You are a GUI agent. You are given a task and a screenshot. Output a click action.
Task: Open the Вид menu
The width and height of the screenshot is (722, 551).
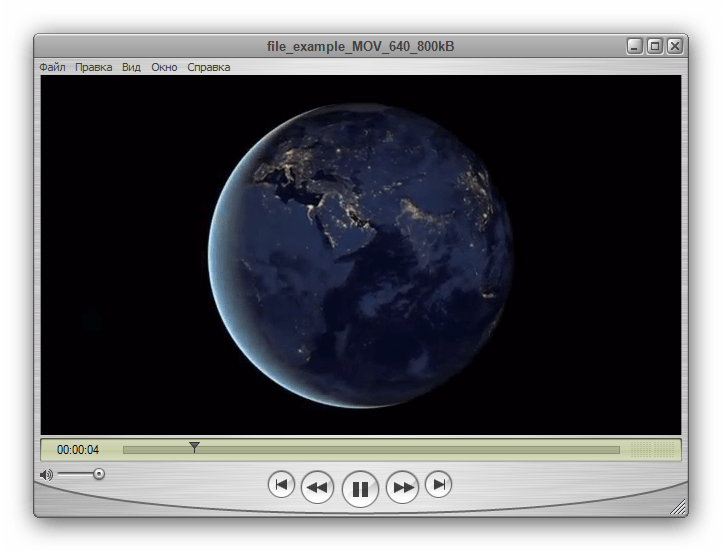pos(131,67)
